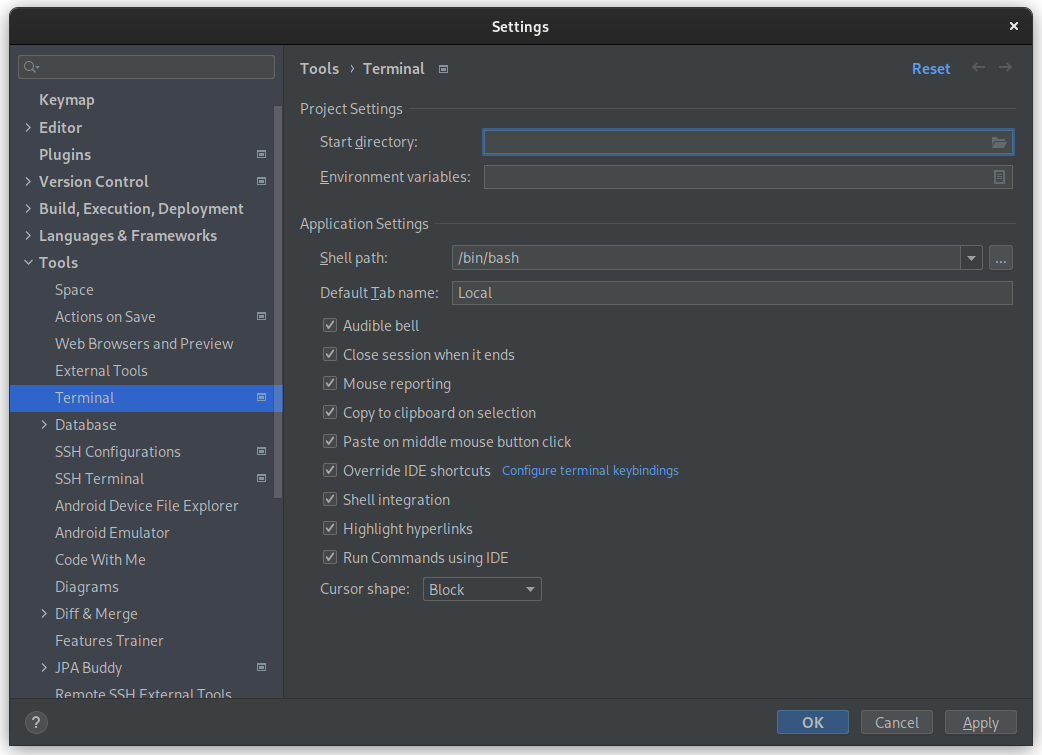Open Web Browsers and Preview settings
The width and height of the screenshot is (1042, 755).
[144, 344]
